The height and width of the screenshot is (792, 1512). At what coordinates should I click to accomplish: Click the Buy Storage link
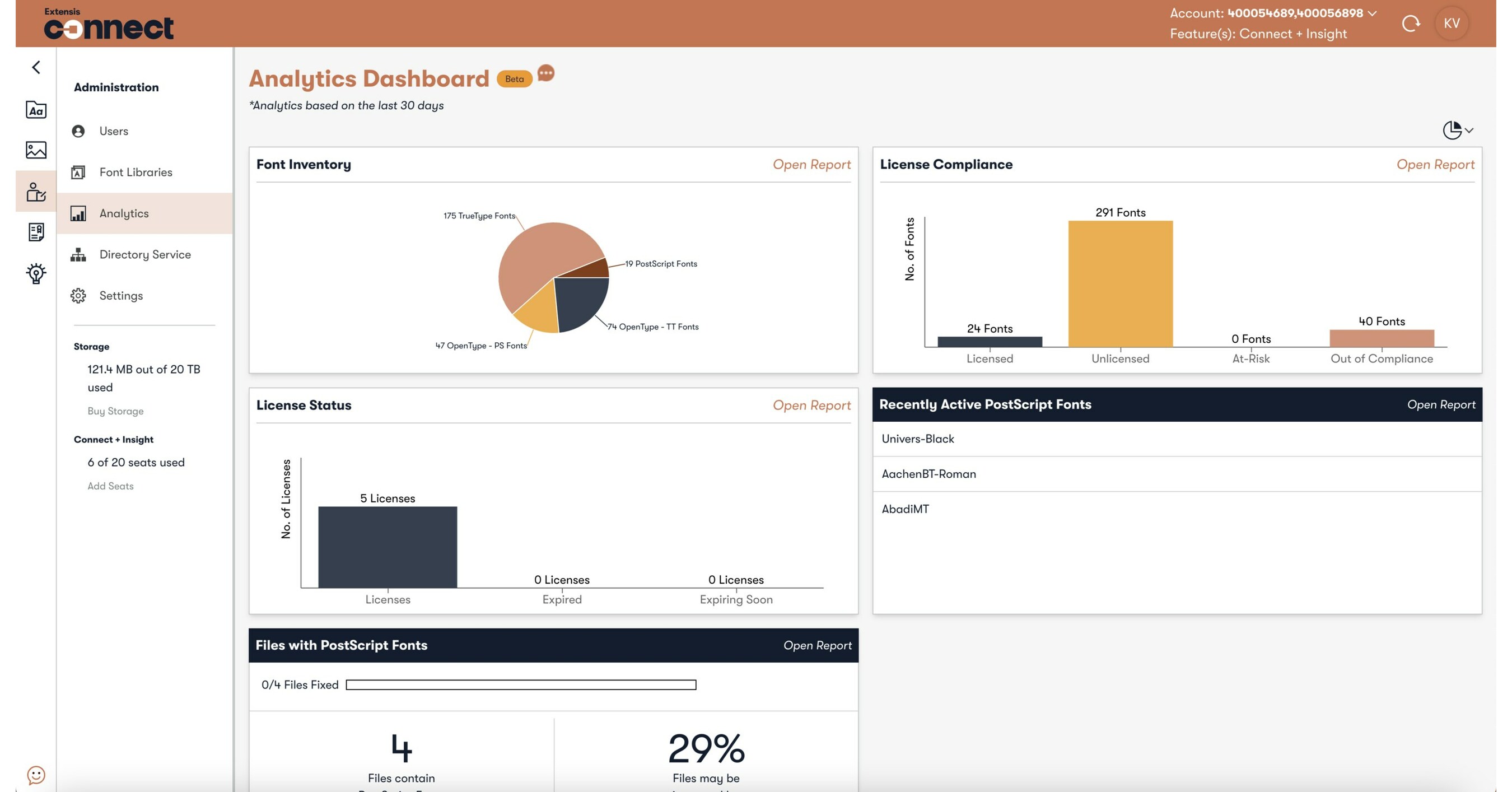click(115, 411)
